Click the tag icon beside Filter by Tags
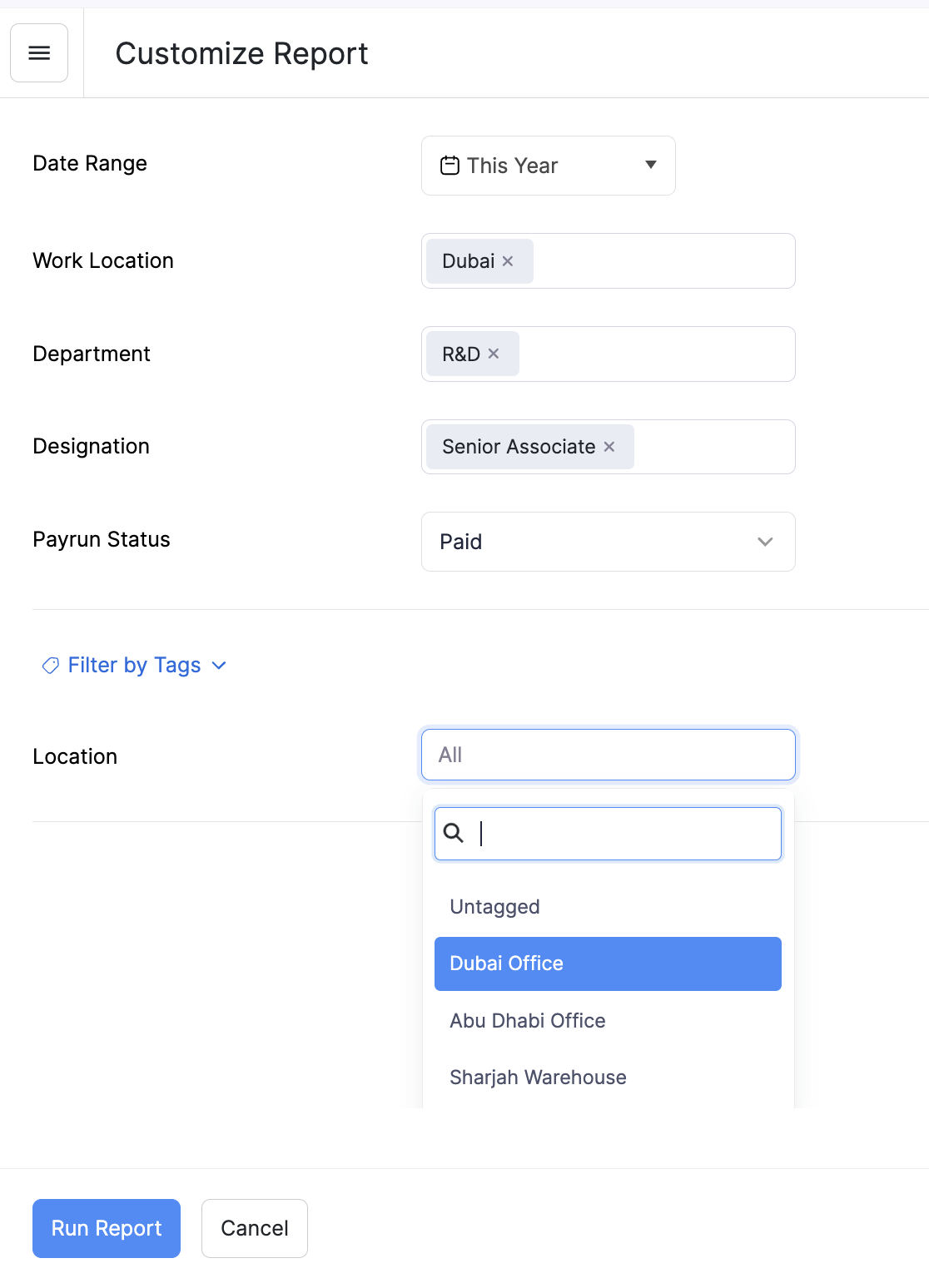Screen dimensions: 929x1288 50,666
